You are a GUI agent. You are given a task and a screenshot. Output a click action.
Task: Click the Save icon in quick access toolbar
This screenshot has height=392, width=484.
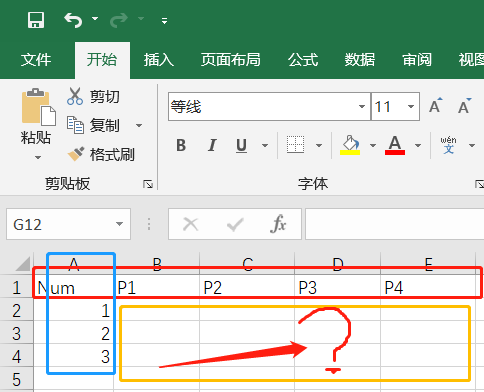36,20
